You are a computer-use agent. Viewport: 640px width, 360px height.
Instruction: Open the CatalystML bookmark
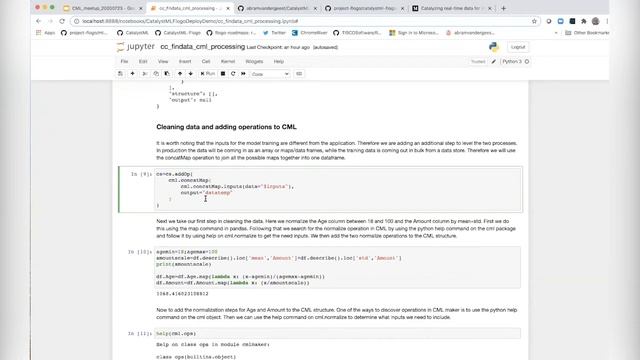pyautogui.click(x=133, y=33)
